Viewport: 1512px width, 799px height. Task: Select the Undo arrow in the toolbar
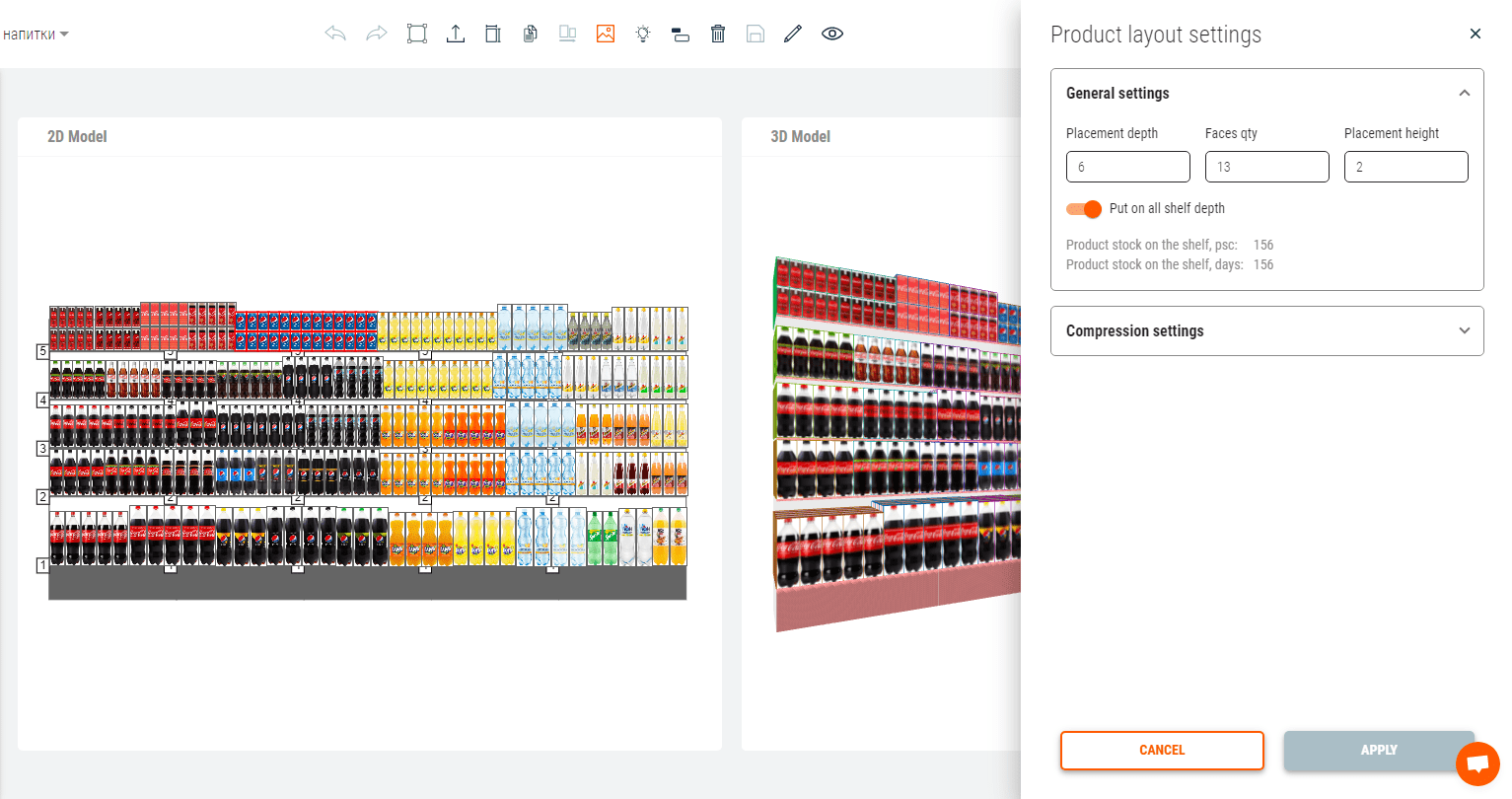[335, 33]
